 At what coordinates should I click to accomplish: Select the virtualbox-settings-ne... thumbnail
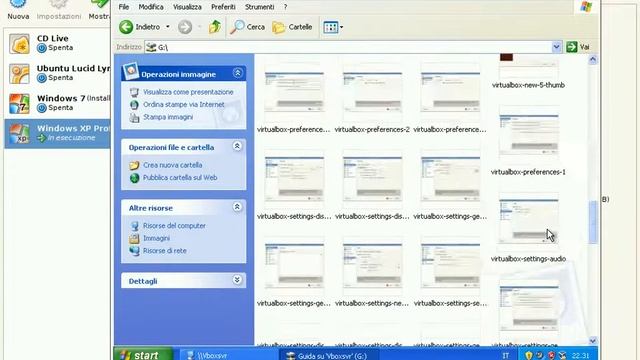[x=372, y=266]
